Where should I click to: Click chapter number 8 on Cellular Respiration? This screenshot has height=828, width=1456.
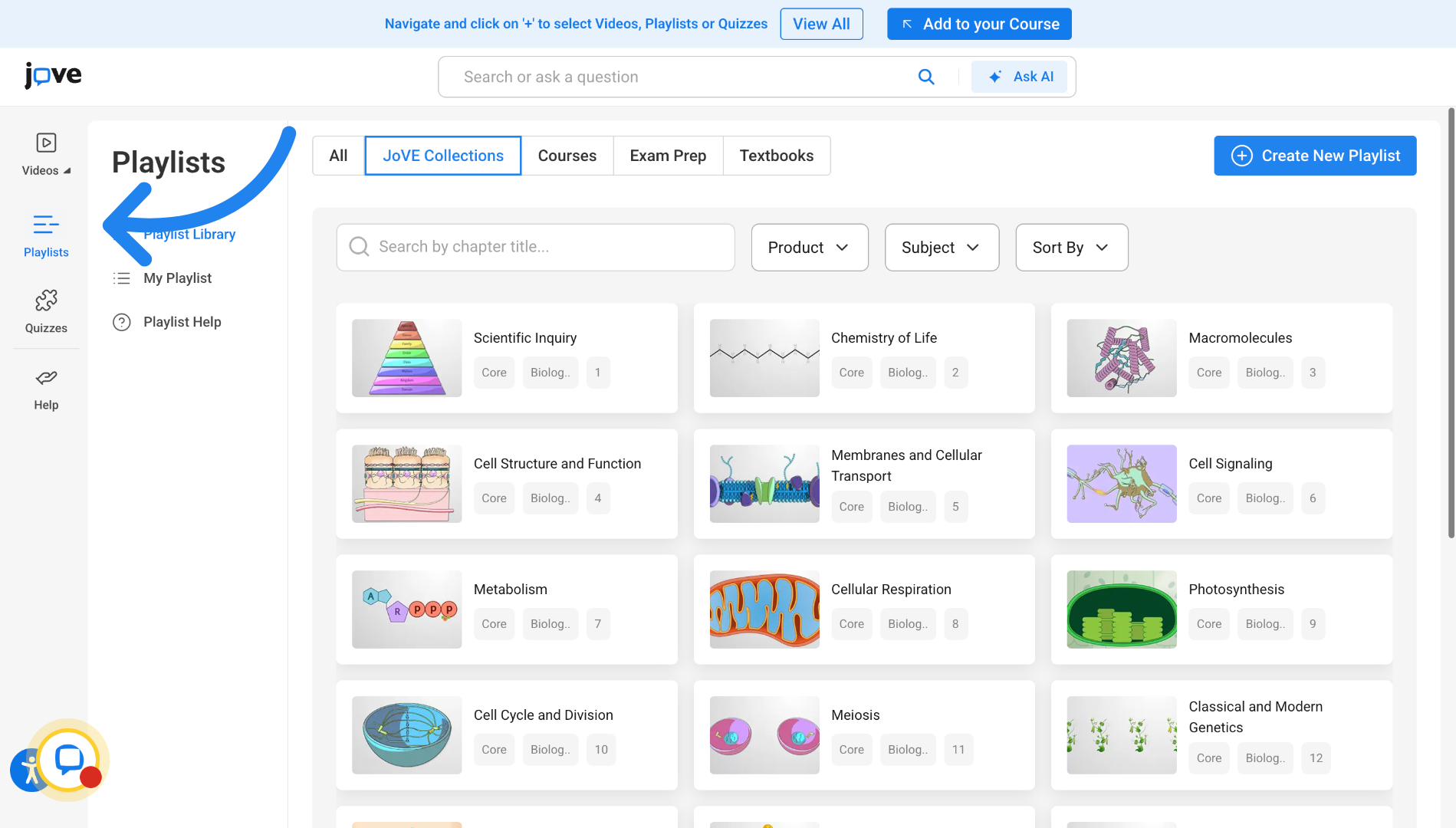coord(955,624)
